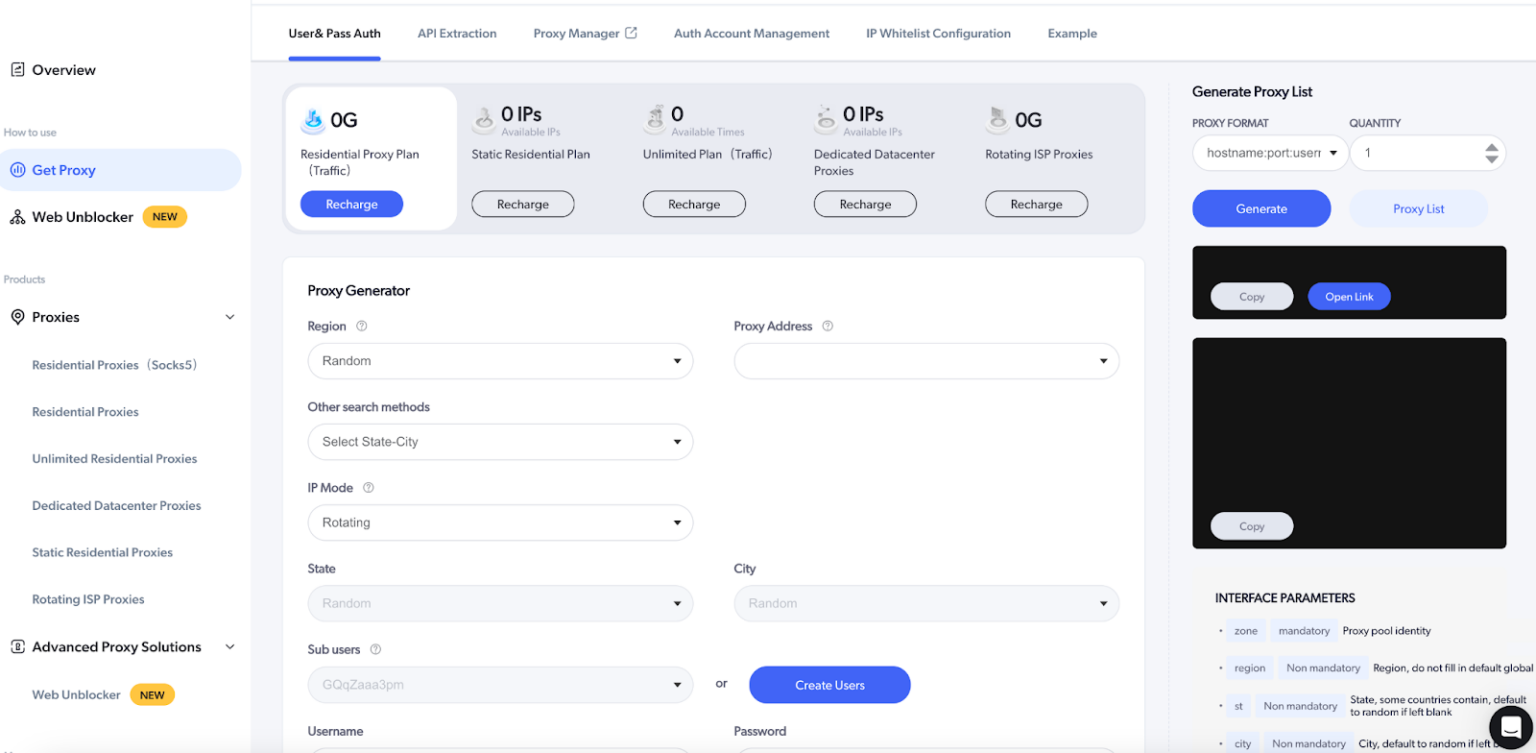Select the Get Proxy sidebar icon
This screenshot has width=1536, height=753.
(18, 169)
